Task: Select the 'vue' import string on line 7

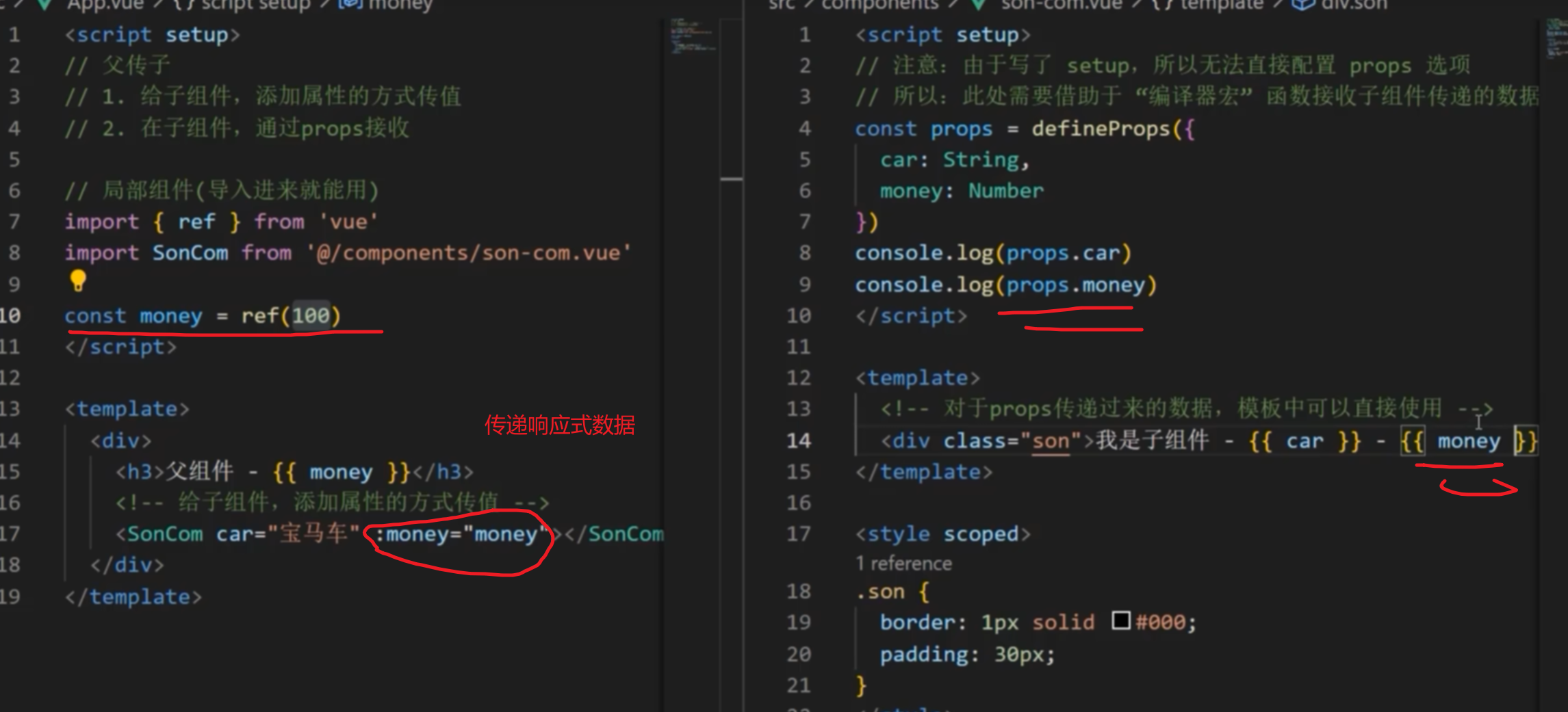Action: pyautogui.click(x=348, y=222)
